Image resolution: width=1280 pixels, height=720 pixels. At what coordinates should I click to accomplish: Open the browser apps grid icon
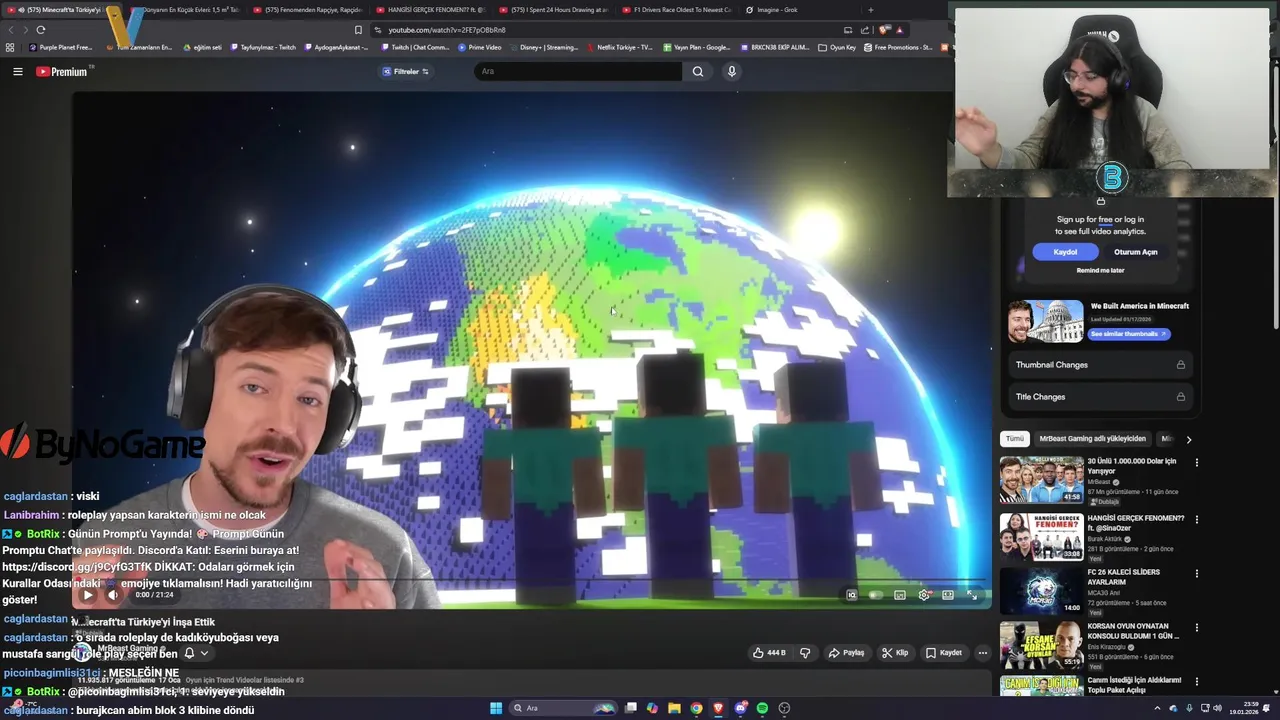pos(10,47)
